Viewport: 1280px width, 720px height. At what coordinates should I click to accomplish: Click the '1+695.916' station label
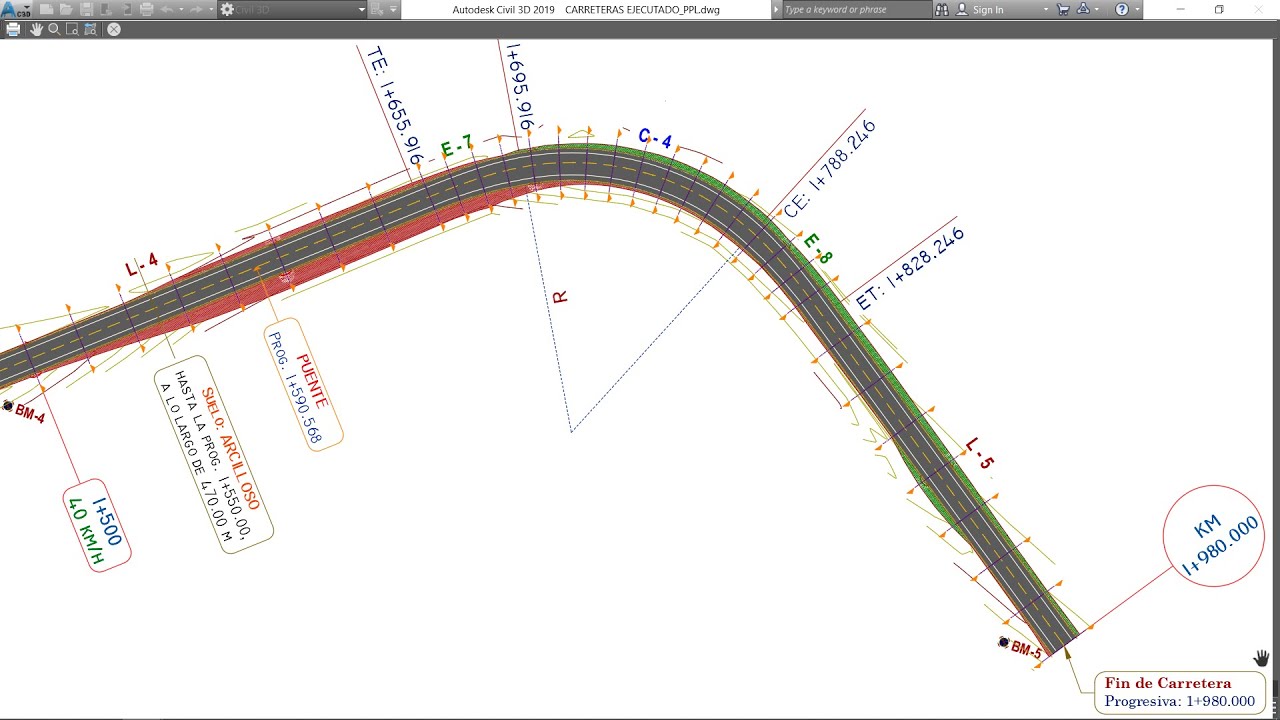520,86
